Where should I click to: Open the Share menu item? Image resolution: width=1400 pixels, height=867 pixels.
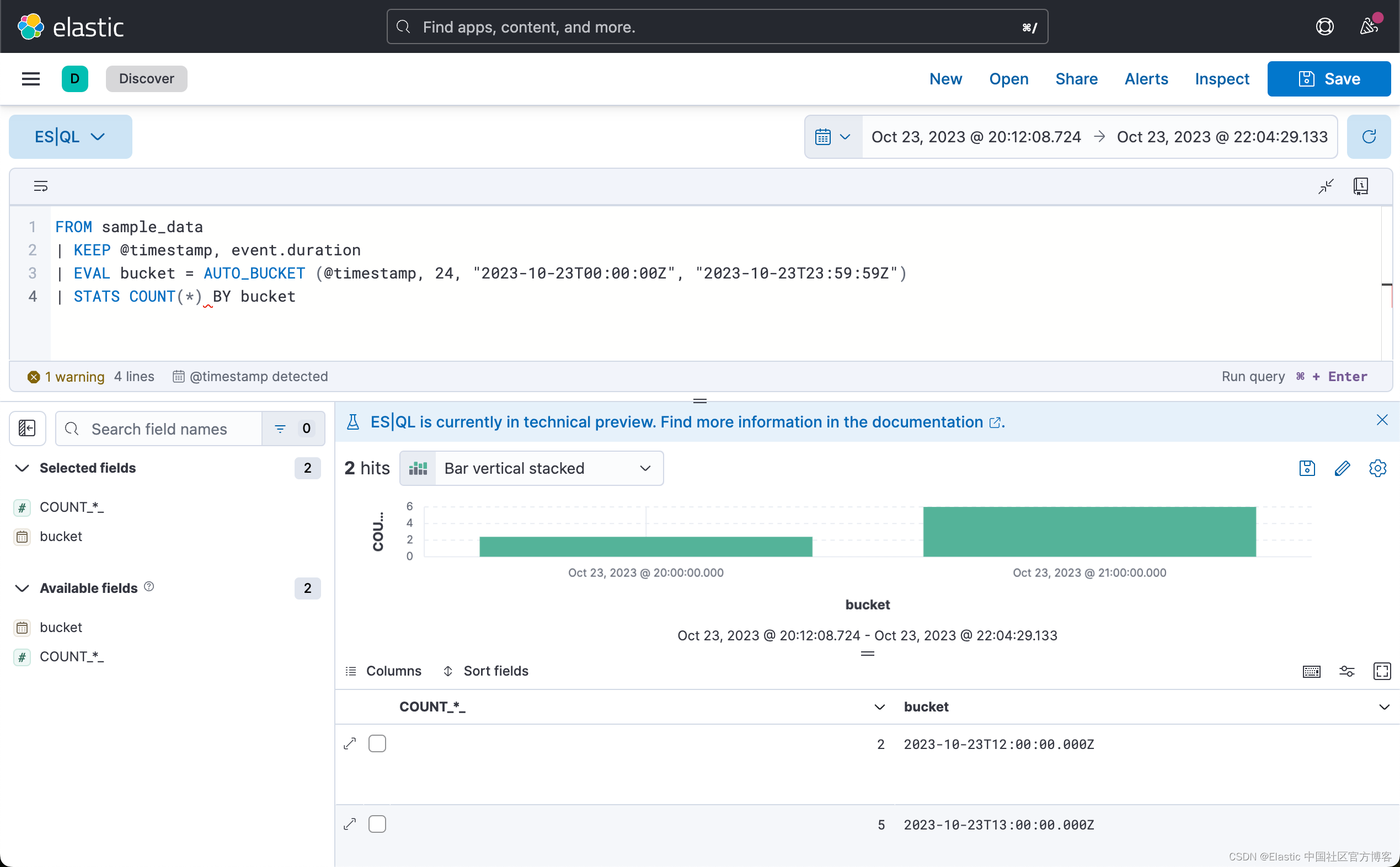tap(1076, 78)
